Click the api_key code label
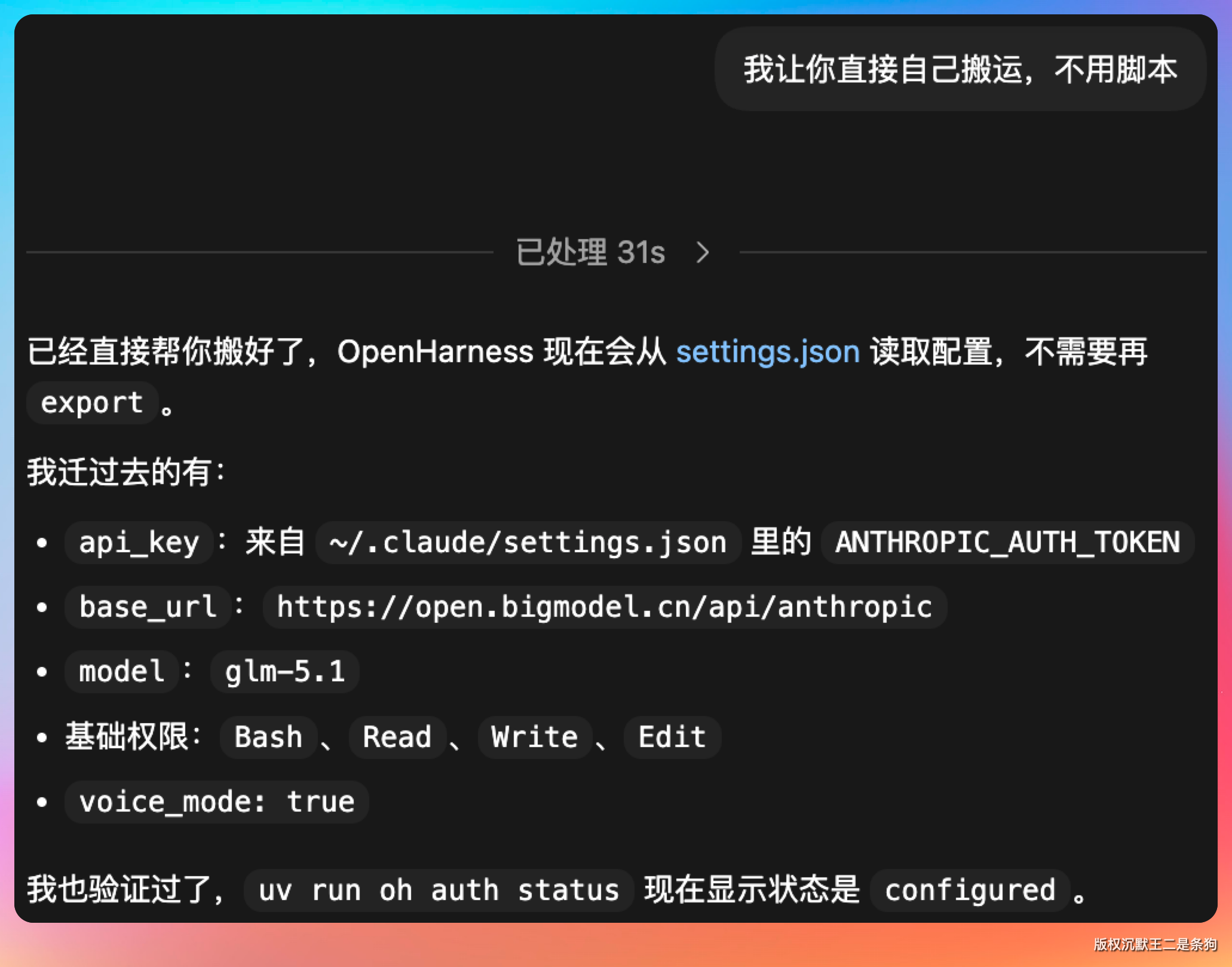This screenshot has width=1232, height=967. [x=139, y=543]
